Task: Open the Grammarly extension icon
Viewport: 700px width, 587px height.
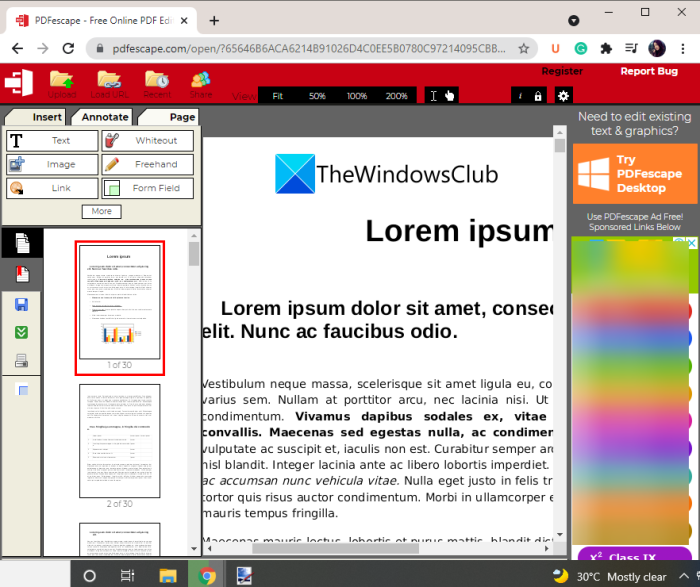Action: pyautogui.click(x=580, y=48)
